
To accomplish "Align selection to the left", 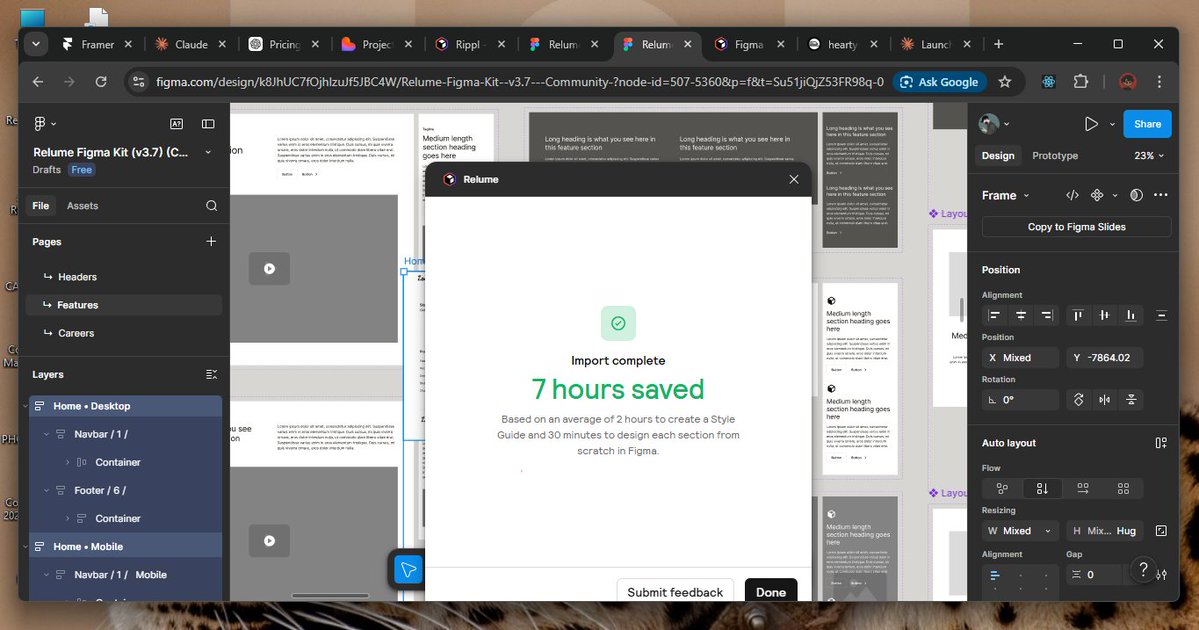I will [x=994, y=315].
